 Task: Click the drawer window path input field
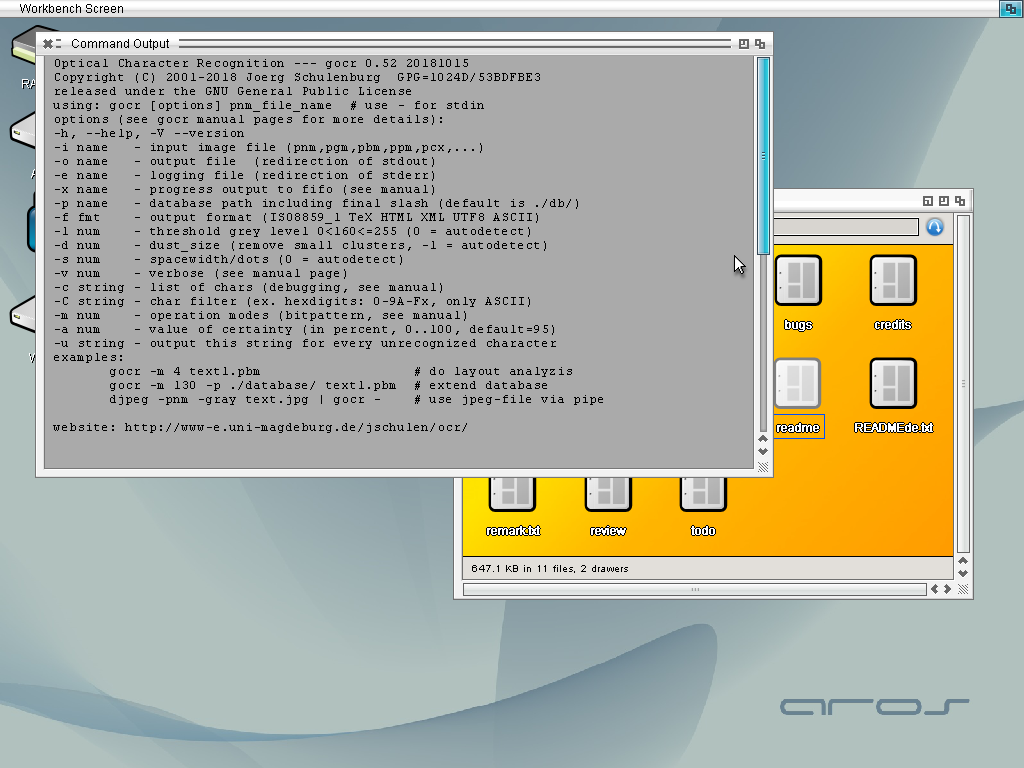click(x=846, y=227)
